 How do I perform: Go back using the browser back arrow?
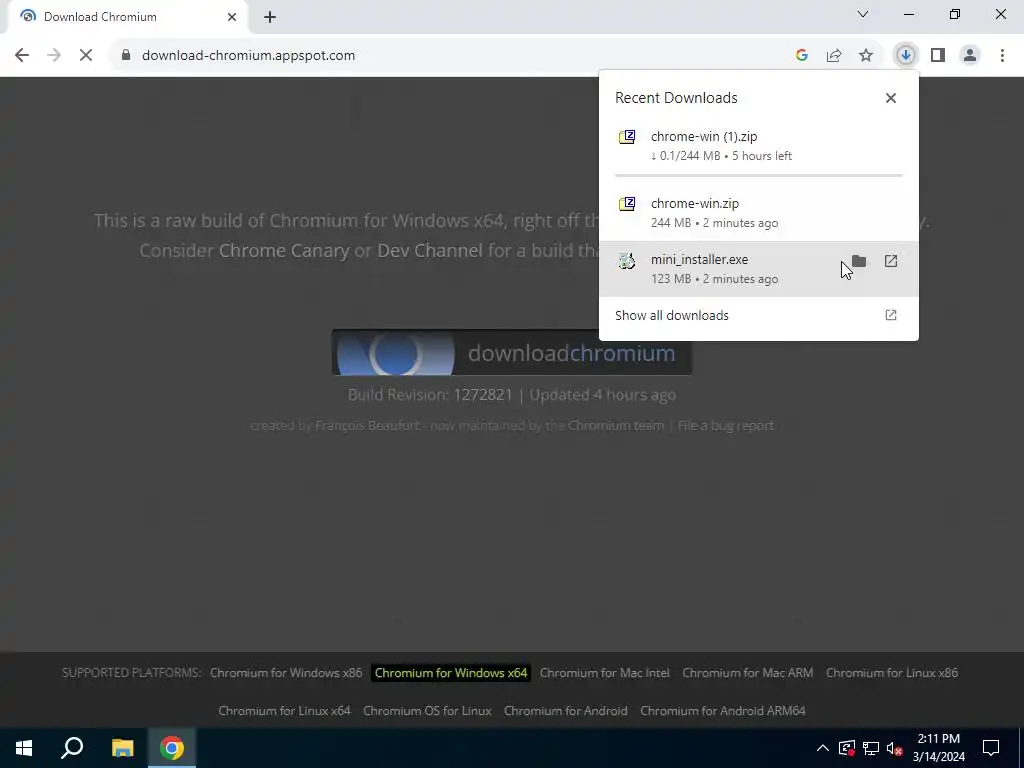(22, 56)
